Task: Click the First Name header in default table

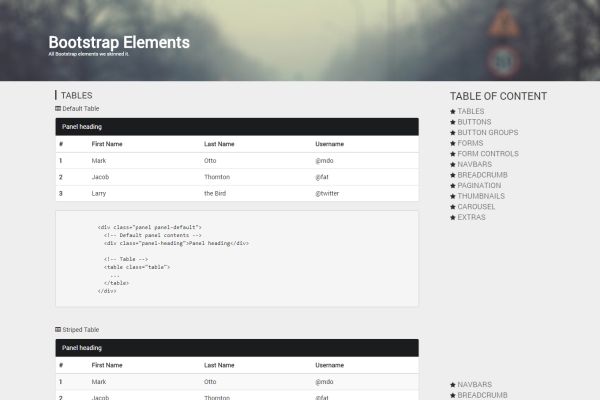Action: (107, 144)
